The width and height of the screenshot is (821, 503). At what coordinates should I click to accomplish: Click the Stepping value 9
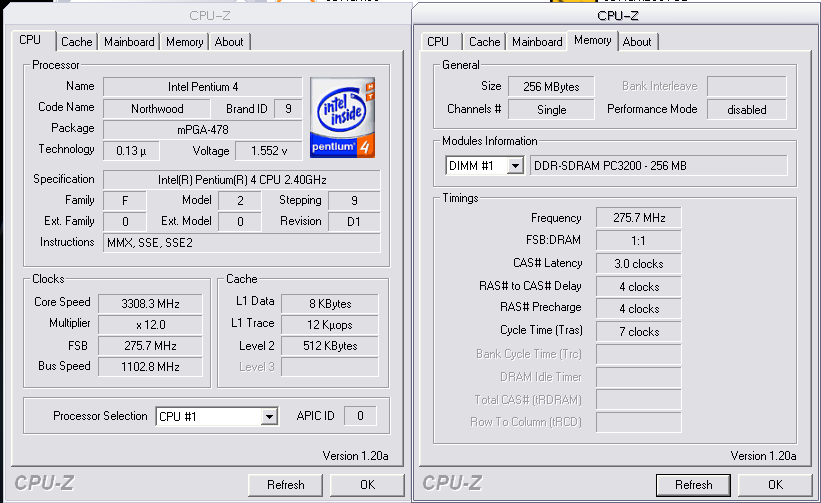(354, 200)
